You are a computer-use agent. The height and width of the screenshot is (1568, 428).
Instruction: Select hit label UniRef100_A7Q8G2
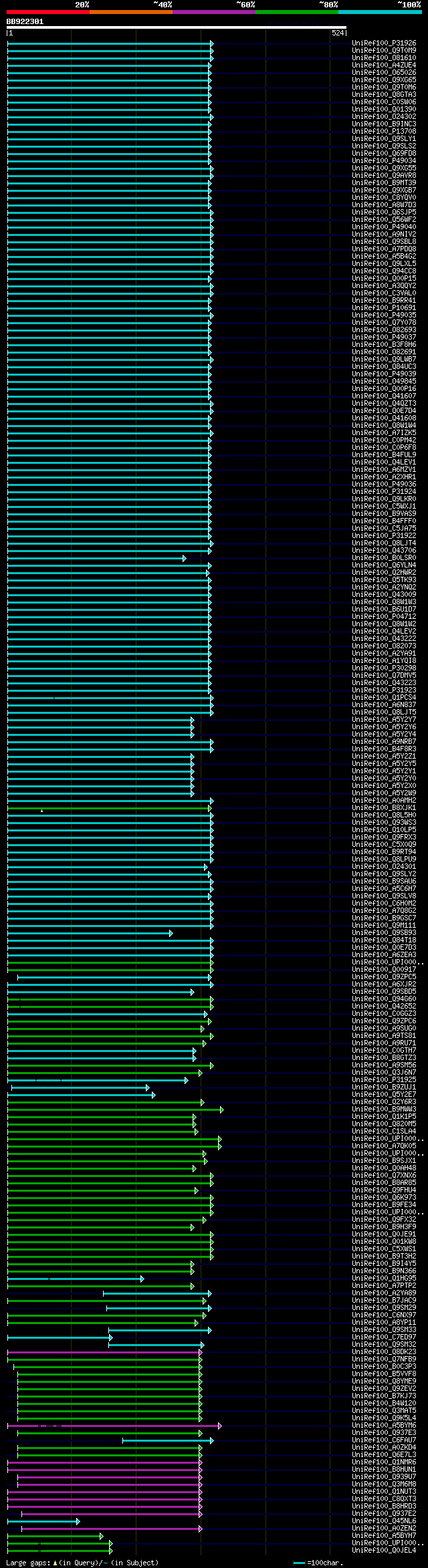[x=384, y=911]
